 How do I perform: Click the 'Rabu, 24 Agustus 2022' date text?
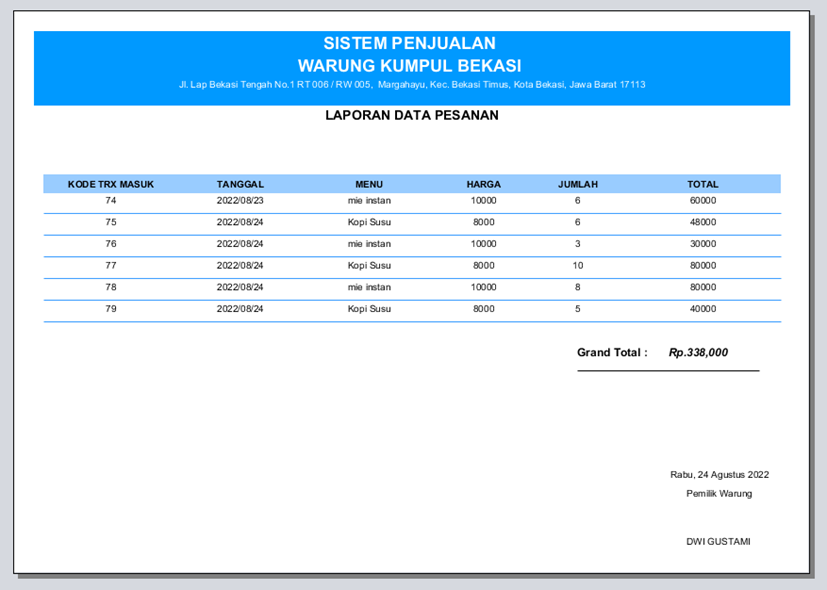coord(719,475)
